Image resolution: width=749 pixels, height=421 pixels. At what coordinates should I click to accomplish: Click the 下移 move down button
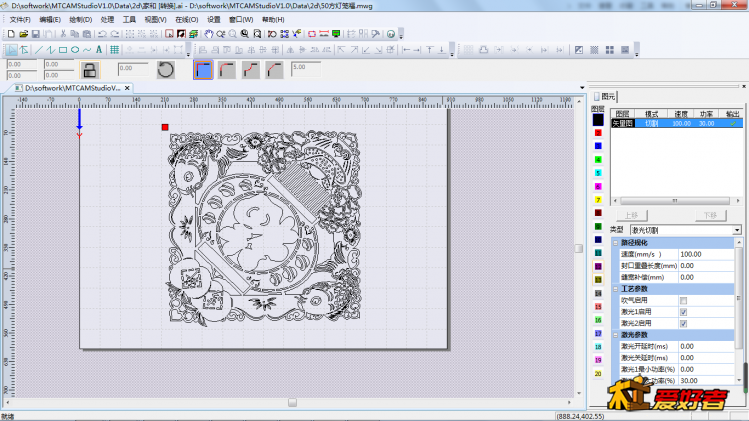710,216
